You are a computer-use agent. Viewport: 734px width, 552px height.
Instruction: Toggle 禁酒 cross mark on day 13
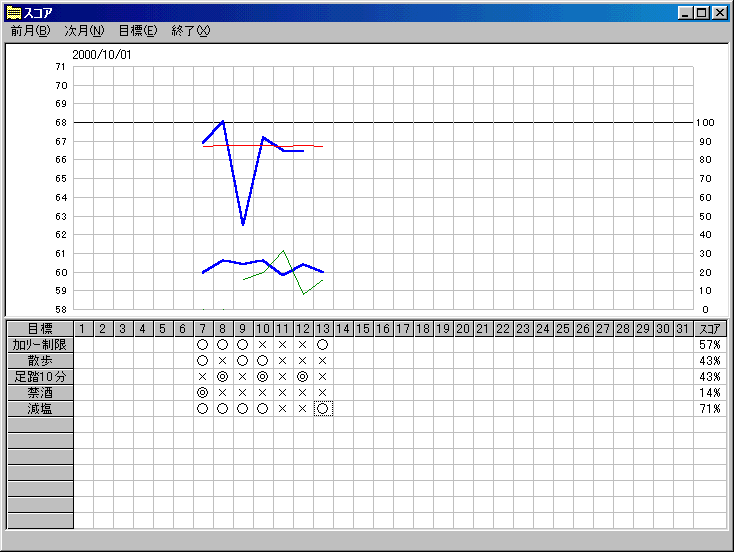tap(323, 393)
